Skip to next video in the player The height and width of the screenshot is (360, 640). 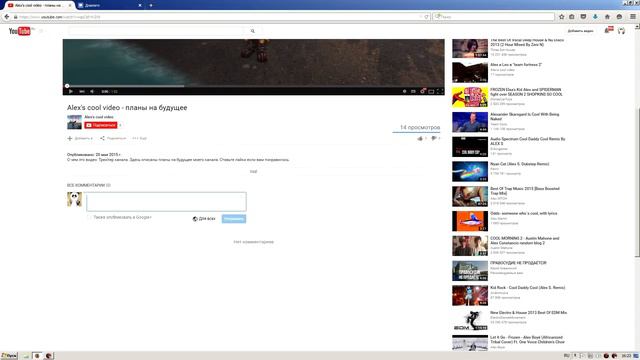[82, 91]
